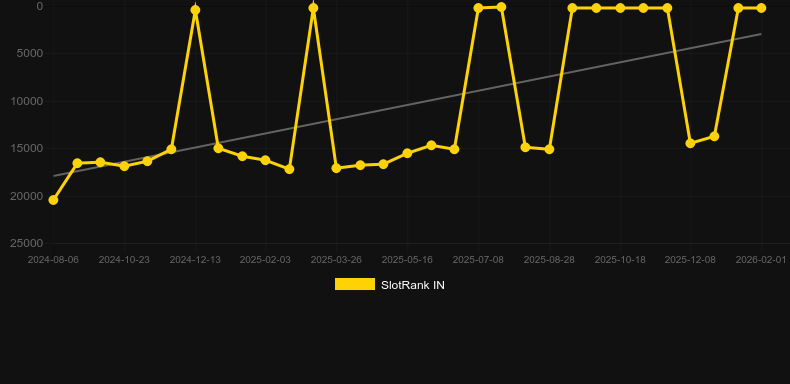790x384 pixels.
Task: Click the '2024-08-06' x-axis date label
Action: [53, 260]
